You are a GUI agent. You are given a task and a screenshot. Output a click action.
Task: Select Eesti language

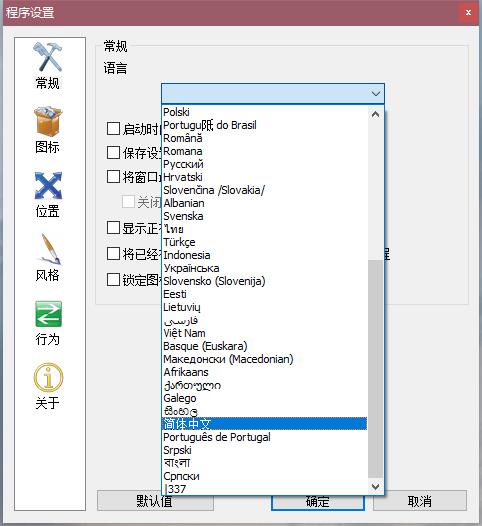coord(265,294)
